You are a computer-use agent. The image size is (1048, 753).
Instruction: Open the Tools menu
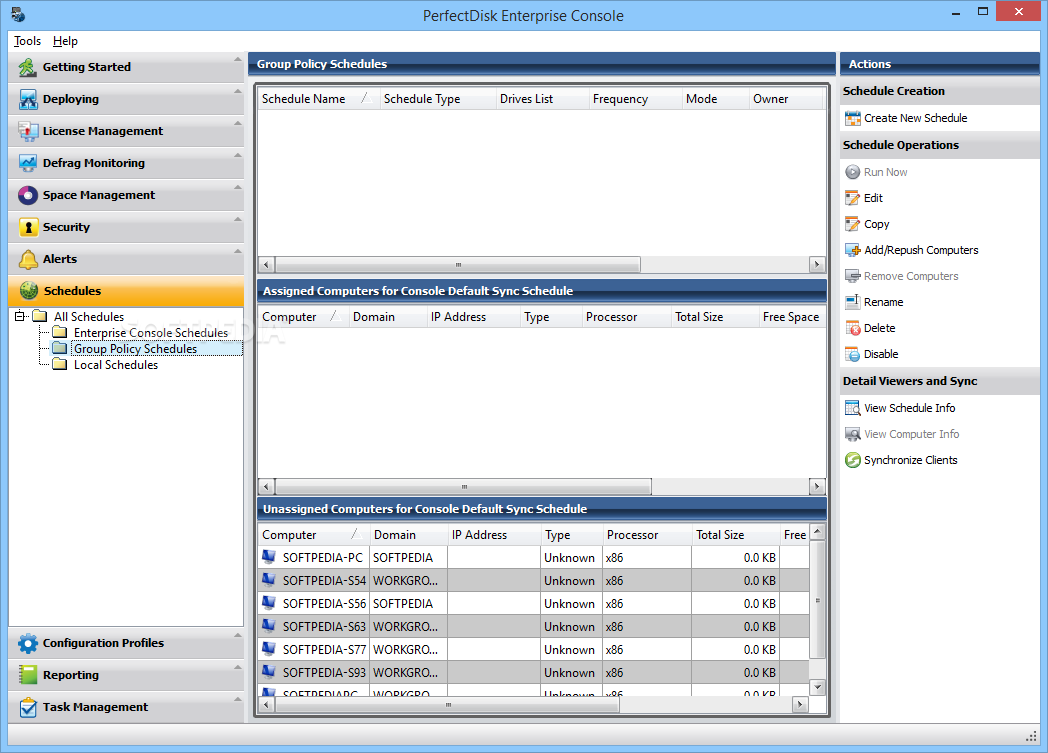coord(27,41)
